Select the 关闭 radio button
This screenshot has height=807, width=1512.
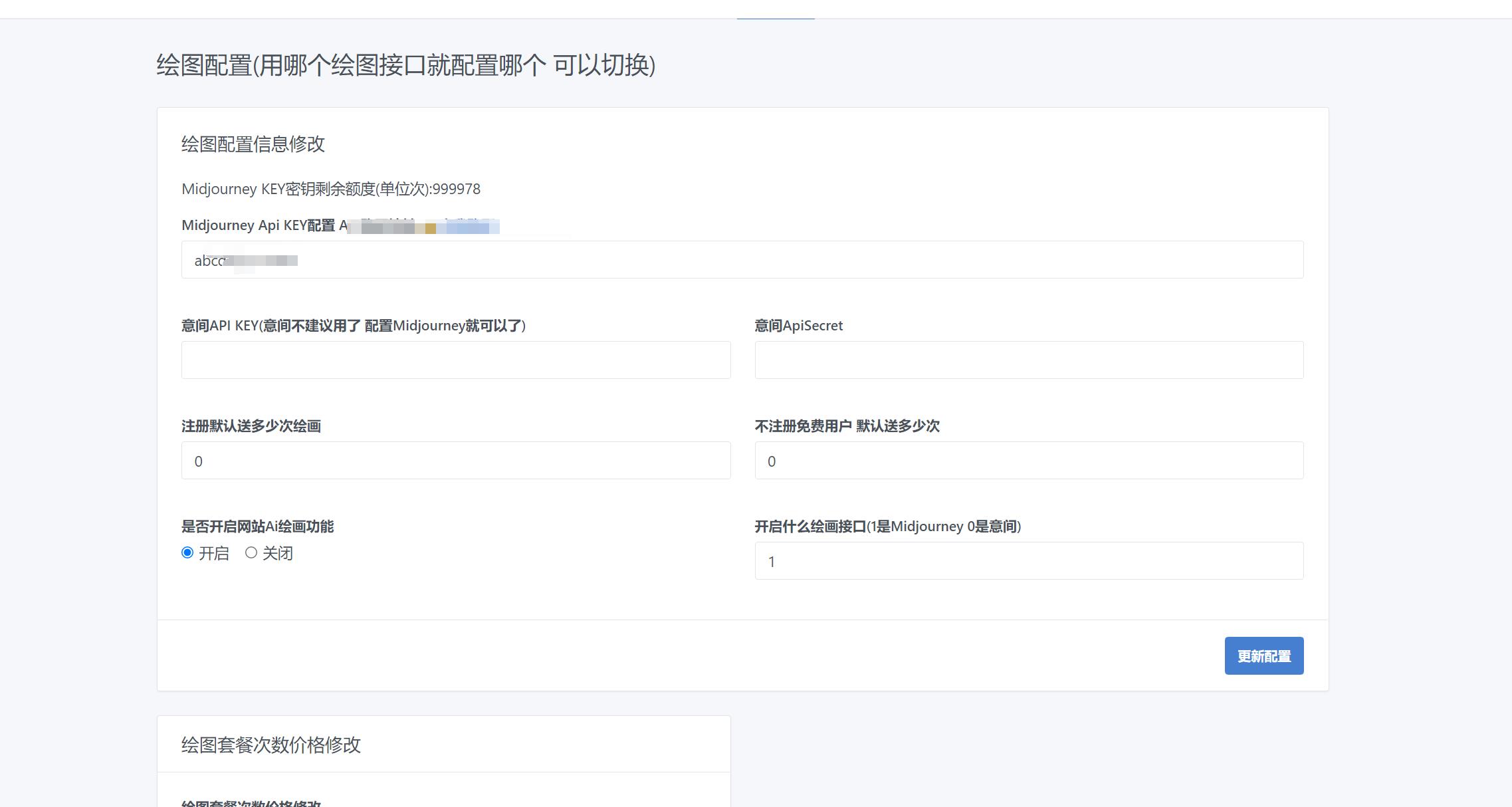tap(251, 553)
